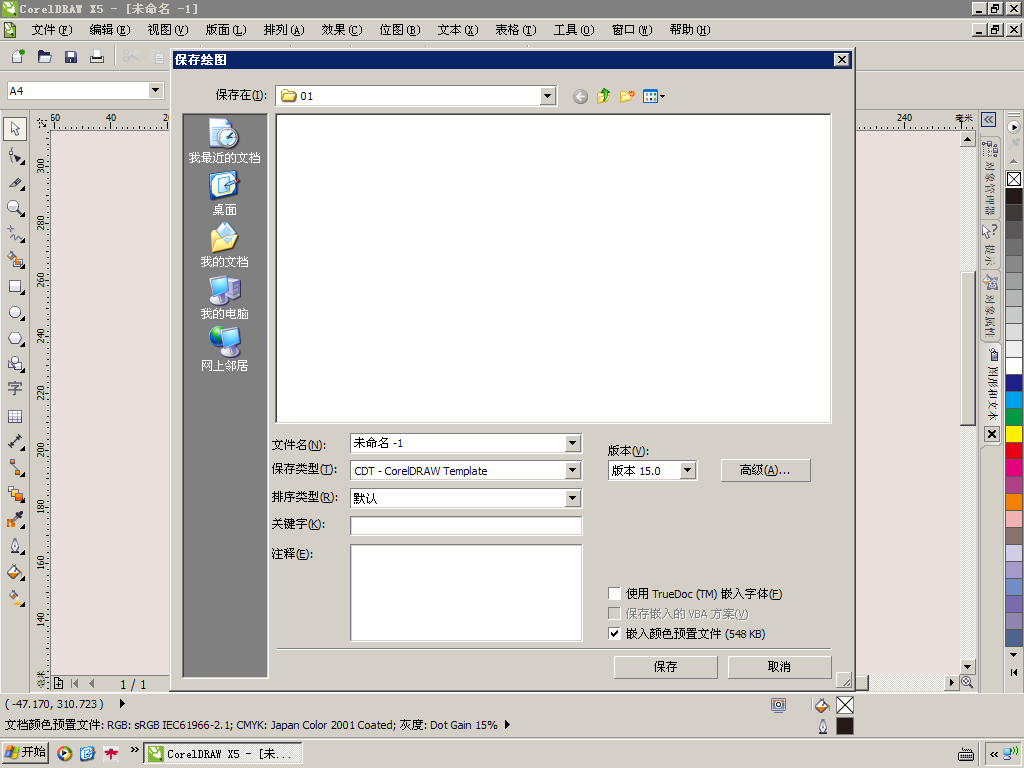The height and width of the screenshot is (768, 1024).
Task: Open My Recent Documents location
Action: 224,141
